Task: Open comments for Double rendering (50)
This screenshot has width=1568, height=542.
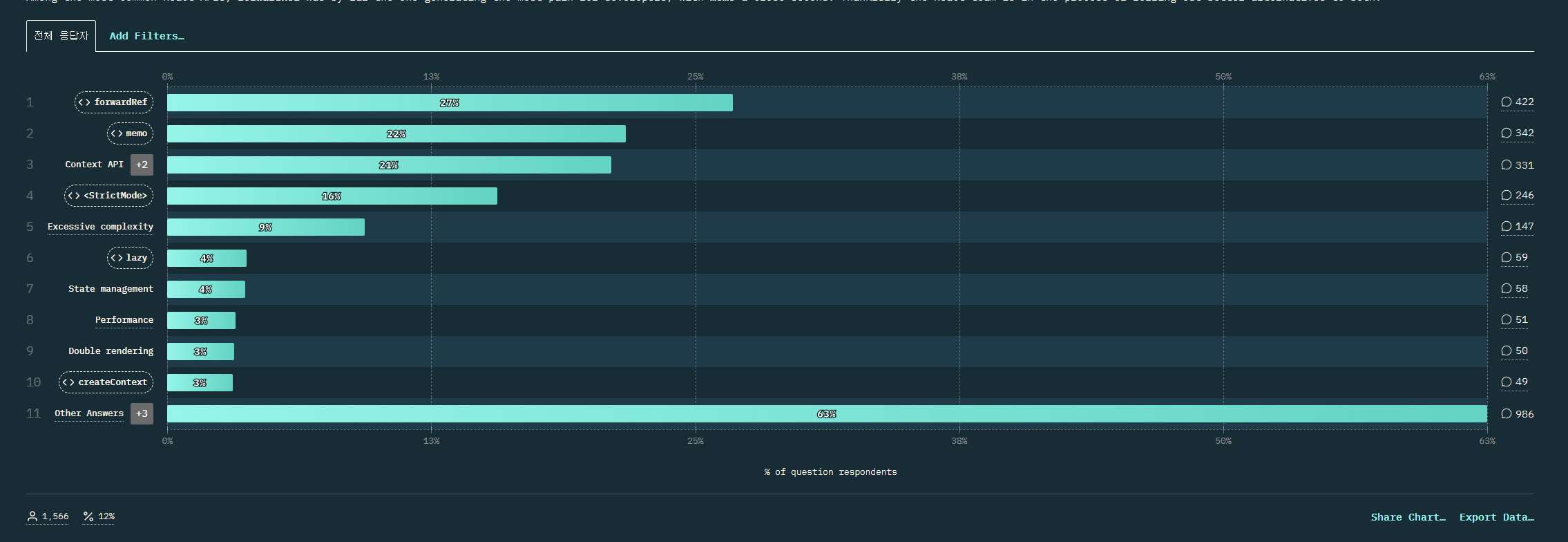Action: [1514, 351]
